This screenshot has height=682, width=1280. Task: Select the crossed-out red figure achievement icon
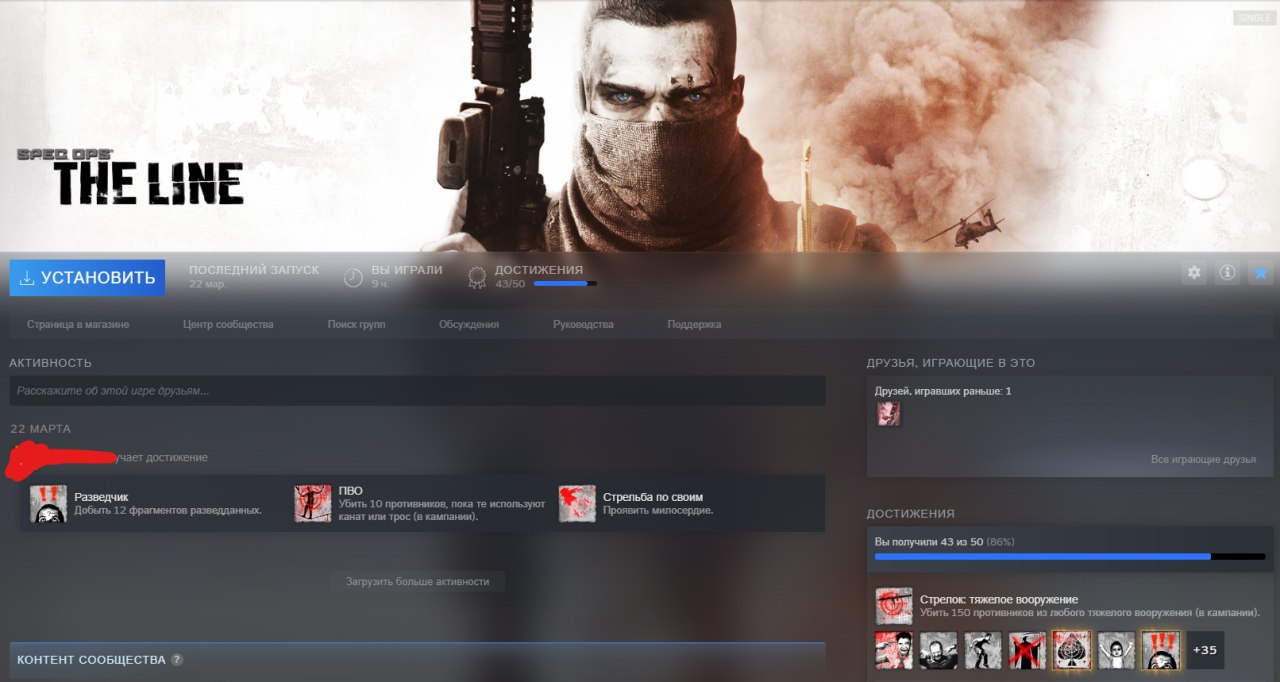(1027, 650)
